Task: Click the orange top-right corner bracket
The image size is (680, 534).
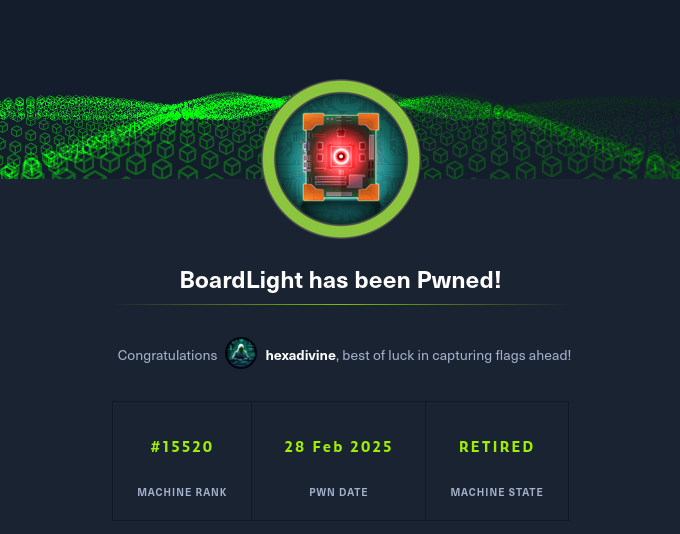Action: 369,121
